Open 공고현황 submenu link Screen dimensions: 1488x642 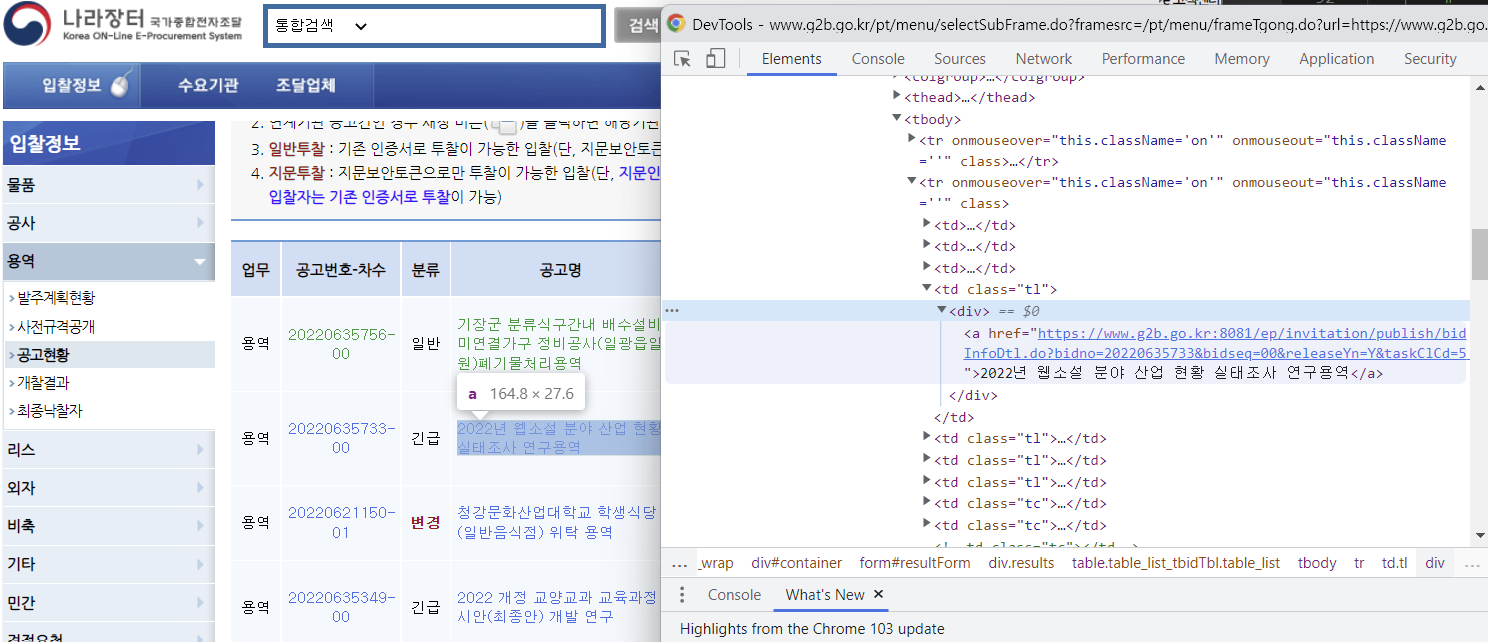click(x=44, y=355)
